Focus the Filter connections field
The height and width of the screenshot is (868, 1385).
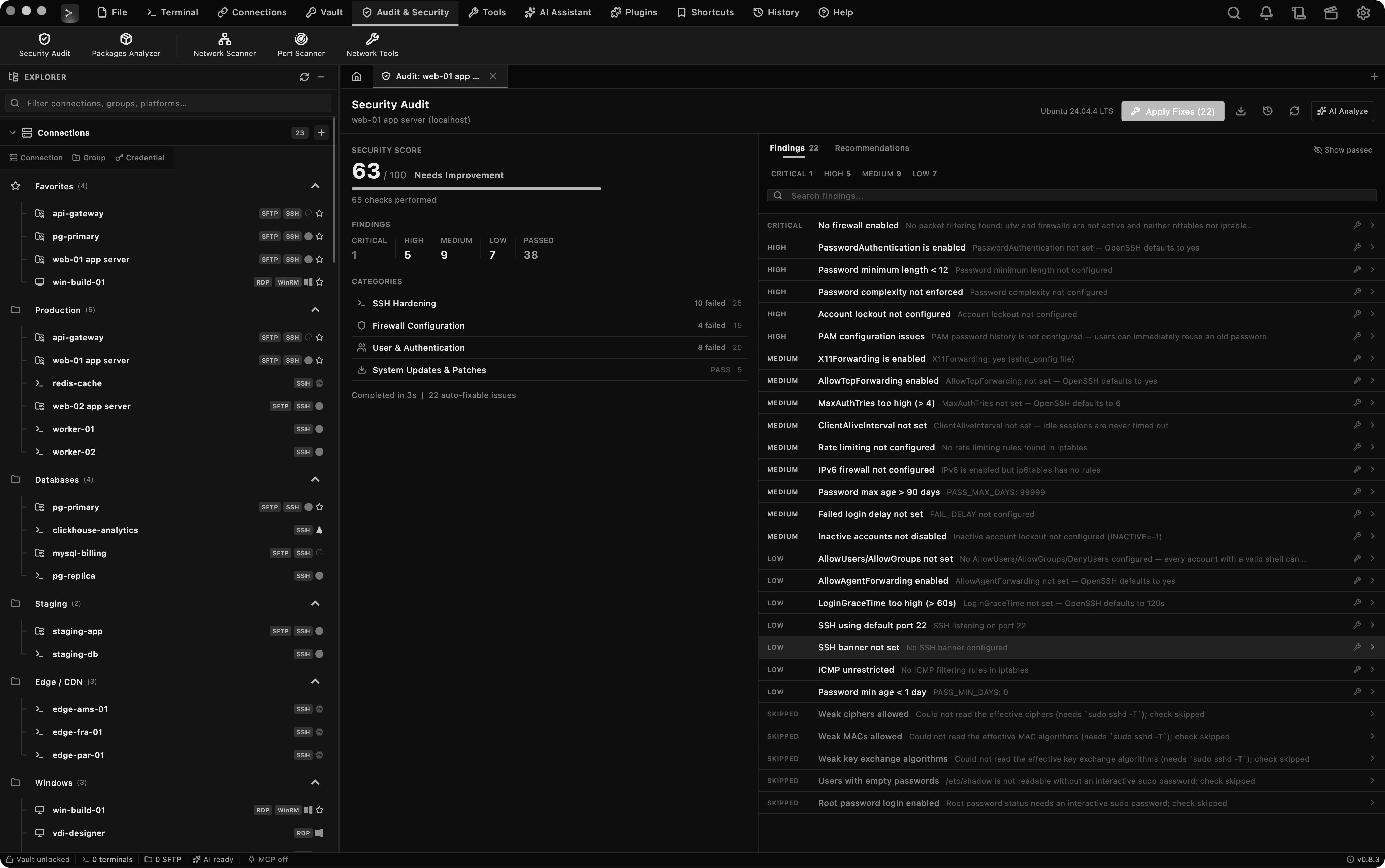coord(168,103)
